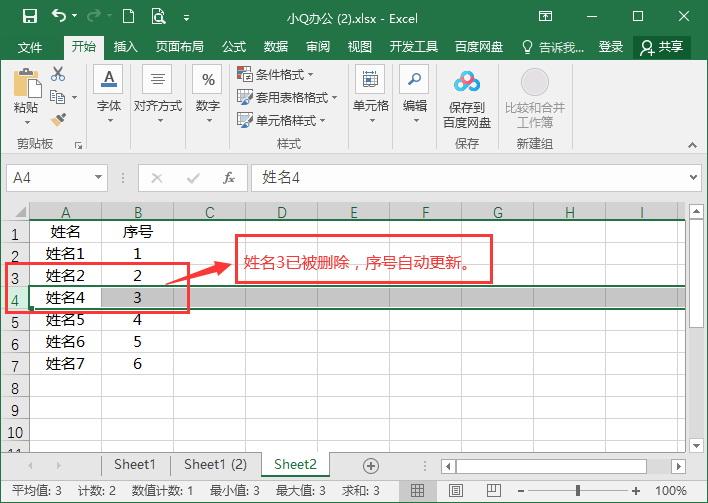Click the 粘贴 paste clipboard icon
The width and height of the screenshot is (708, 503).
tap(27, 83)
